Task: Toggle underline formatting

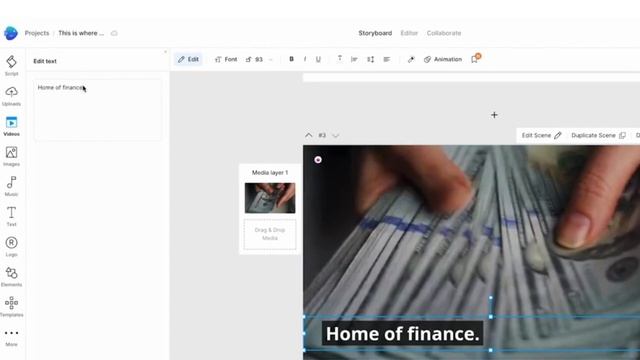Action: tap(318, 59)
